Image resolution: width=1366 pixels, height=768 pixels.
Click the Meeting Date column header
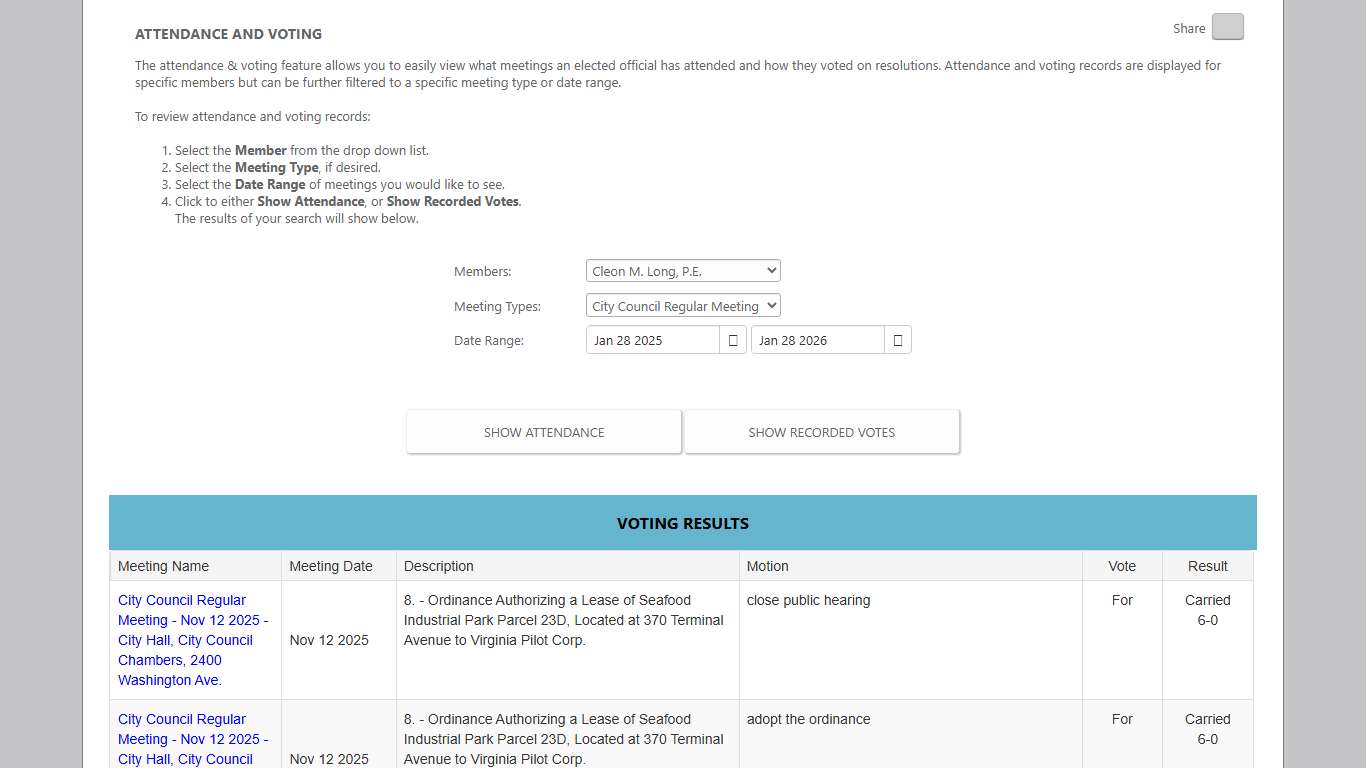[331, 566]
